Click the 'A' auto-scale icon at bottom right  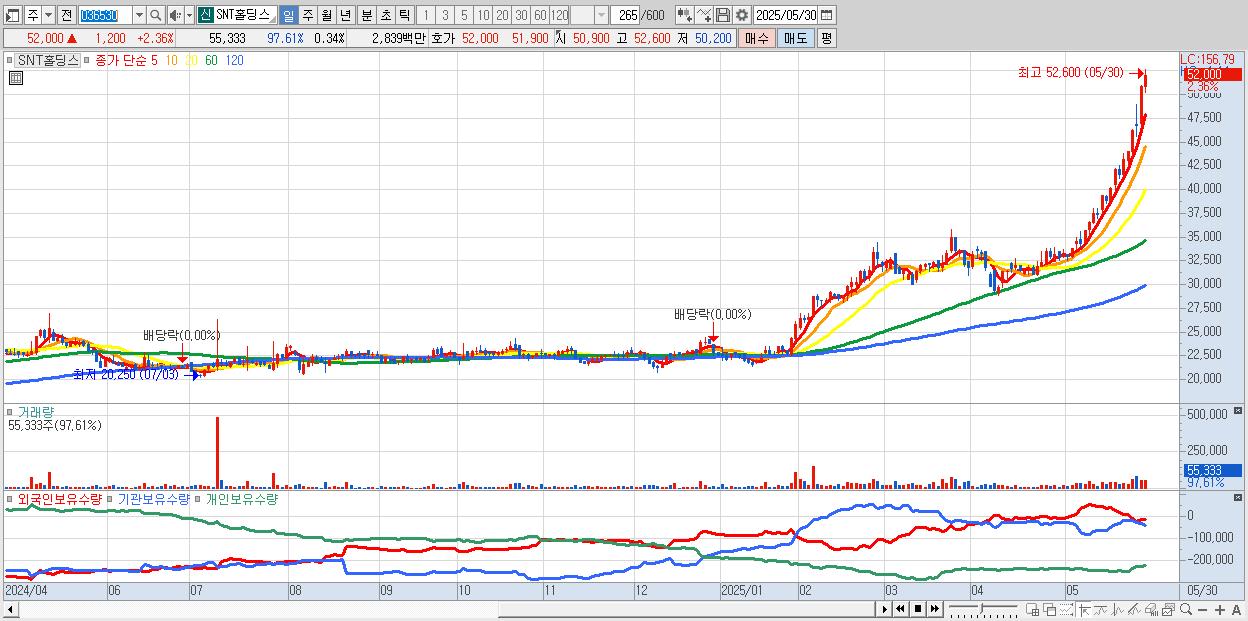point(1236,610)
